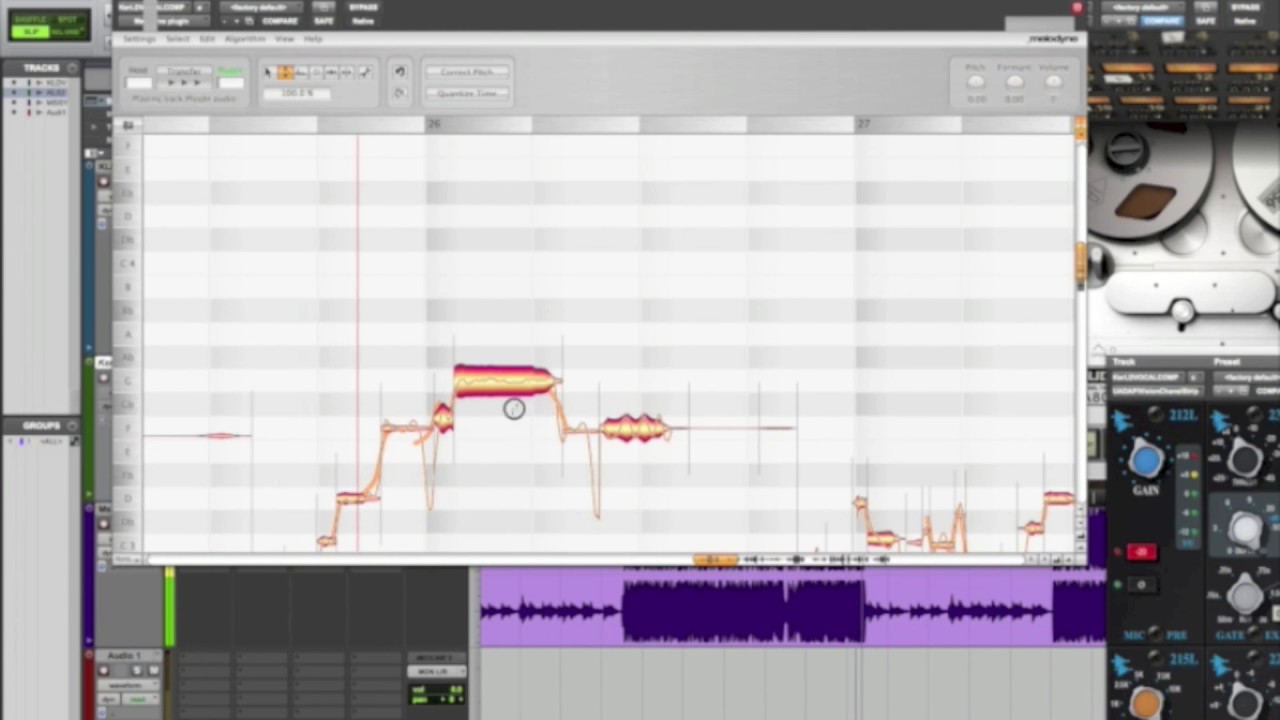Open the Melodyne Algorithm menu

point(244,39)
